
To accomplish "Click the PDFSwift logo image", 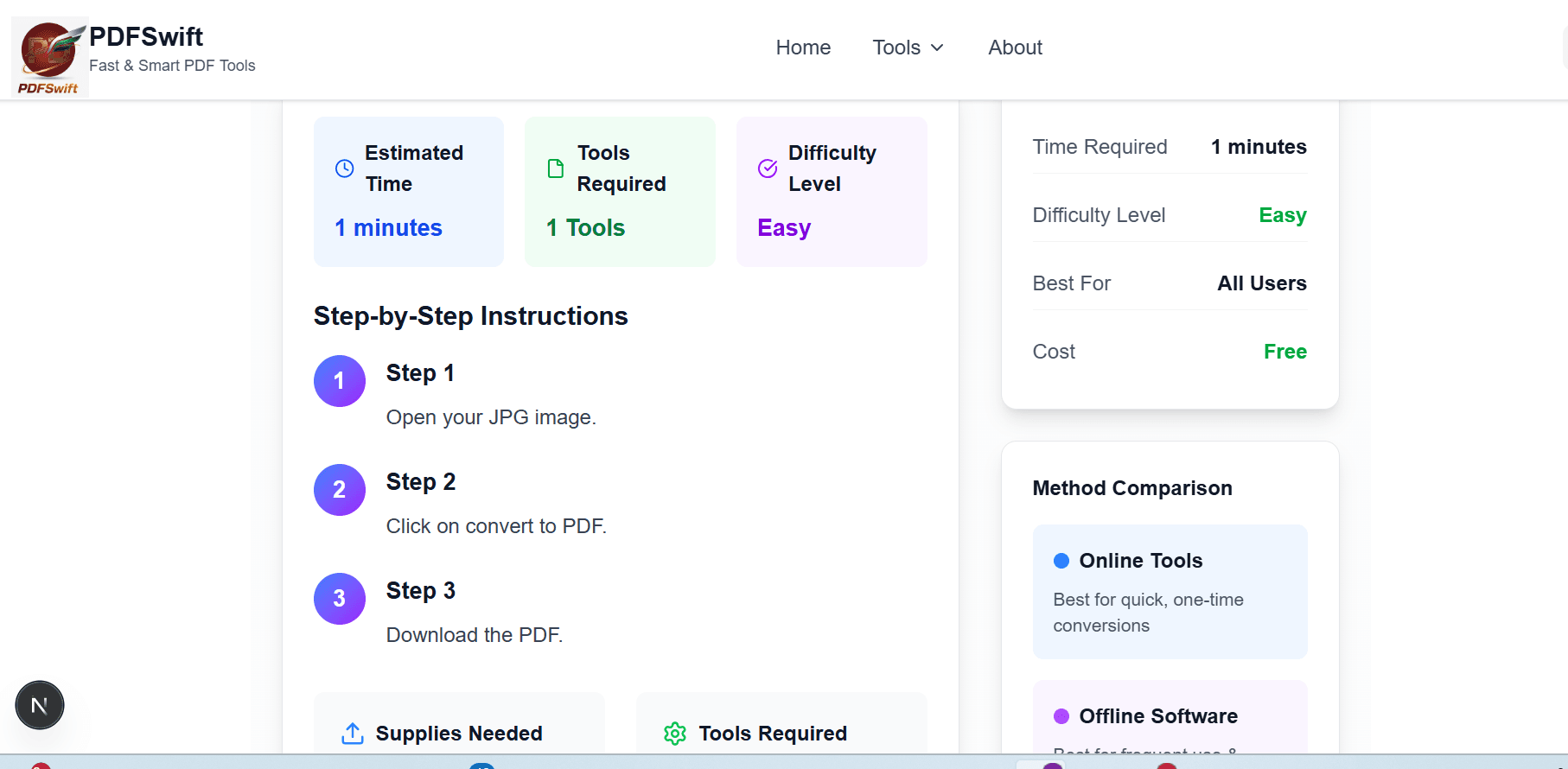I will click(49, 57).
